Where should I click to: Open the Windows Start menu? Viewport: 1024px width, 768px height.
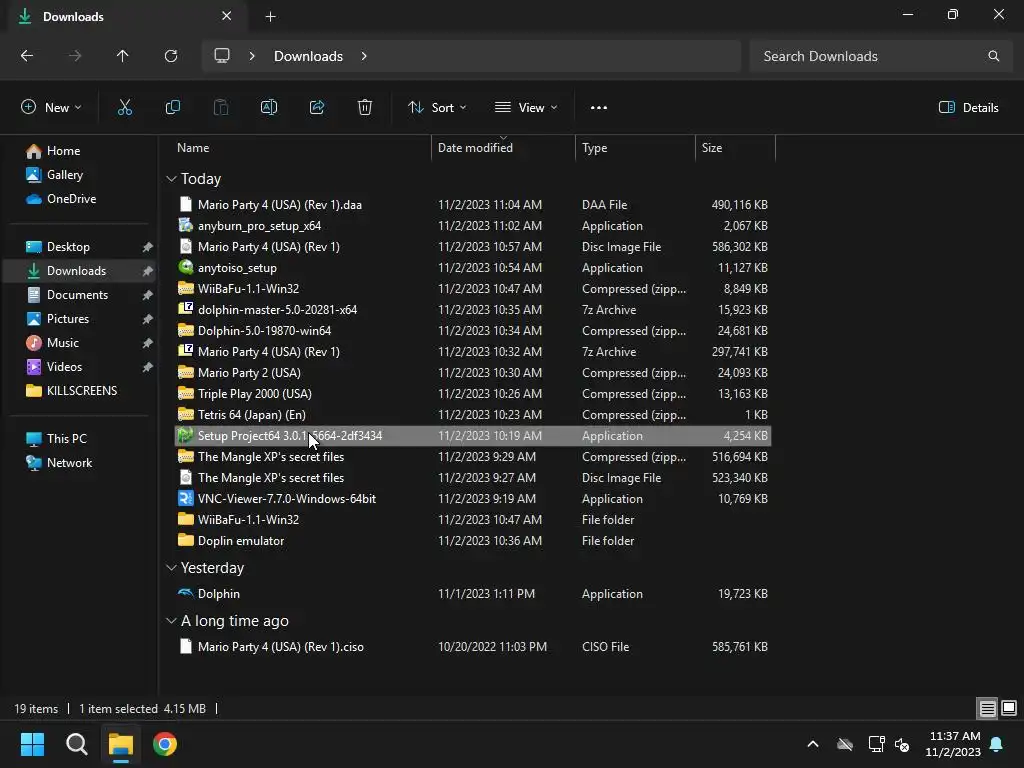click(32, 744)
